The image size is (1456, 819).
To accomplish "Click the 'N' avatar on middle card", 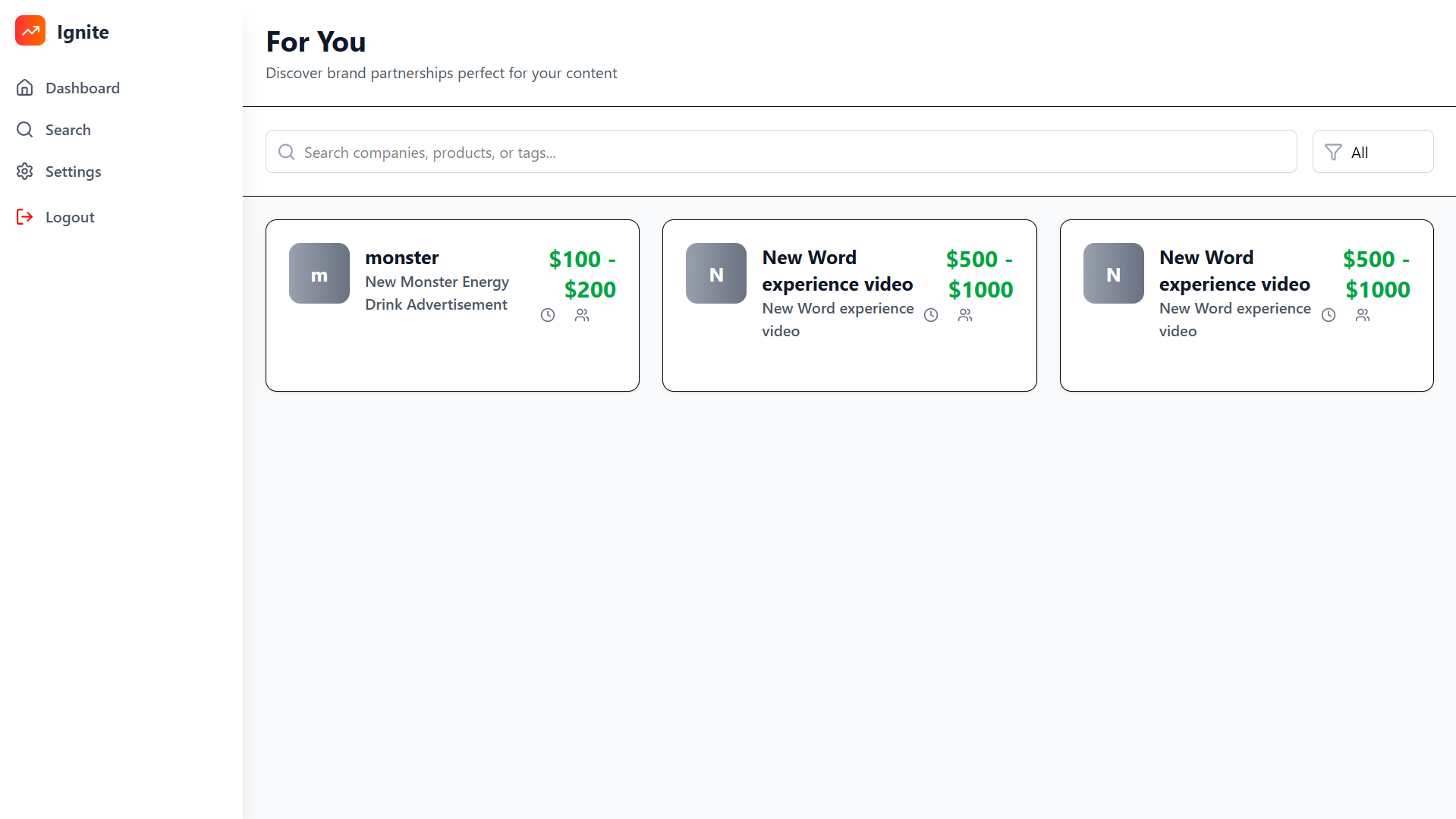I will click(716, 273).
